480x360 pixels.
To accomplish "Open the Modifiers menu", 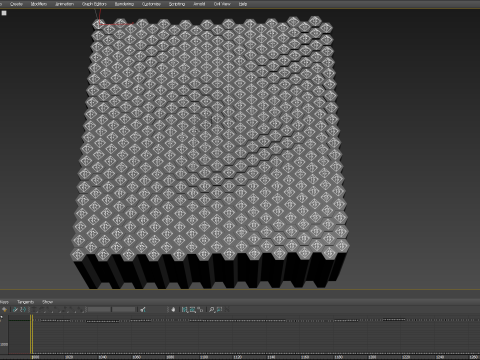I will [x=39, y=4].
